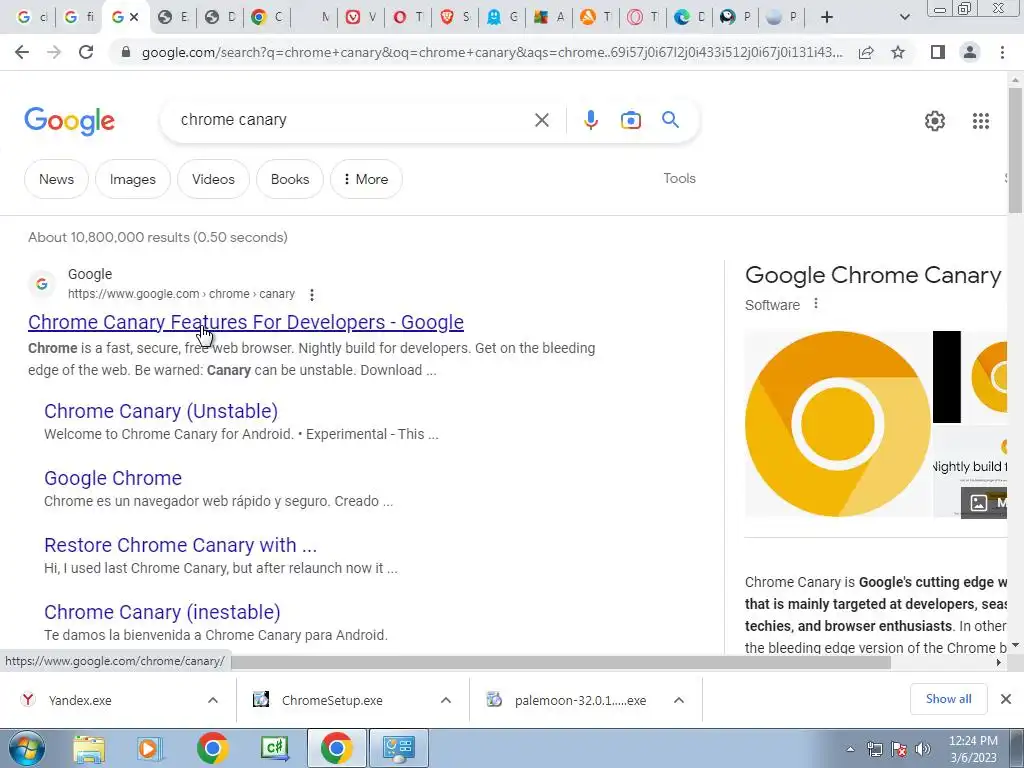
Task: Search by image with the camera icon
Action: 630,120
